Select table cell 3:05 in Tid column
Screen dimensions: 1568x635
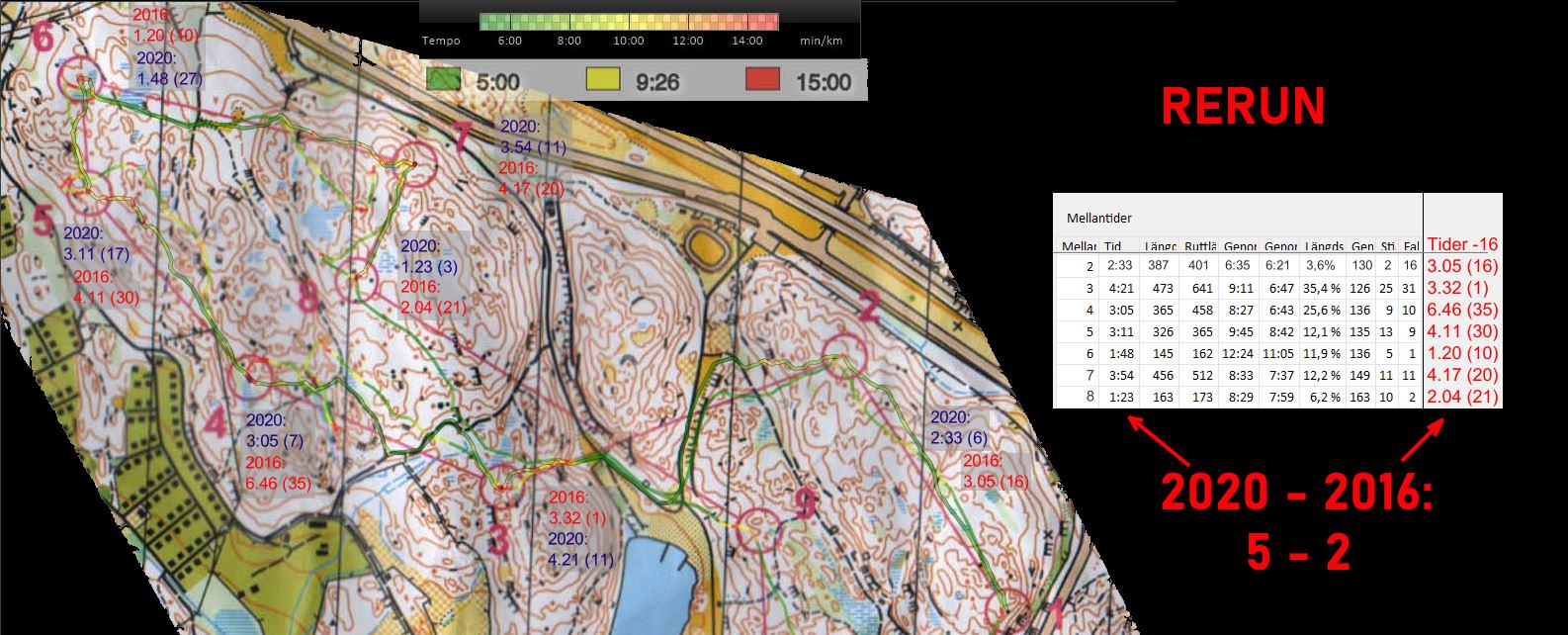pyautogui.click(x=1117, y=310)
